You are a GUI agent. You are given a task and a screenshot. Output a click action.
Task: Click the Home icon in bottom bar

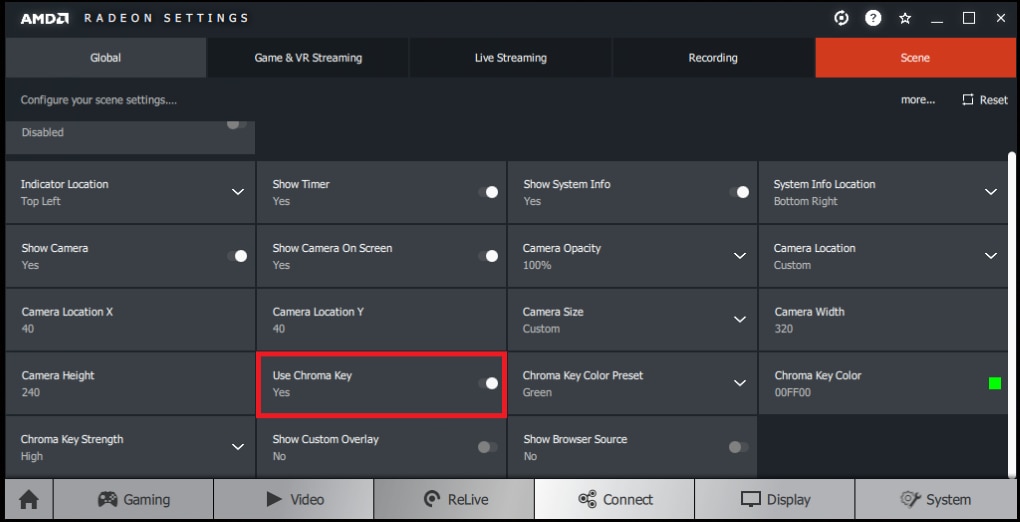click(x=29, y=499)
